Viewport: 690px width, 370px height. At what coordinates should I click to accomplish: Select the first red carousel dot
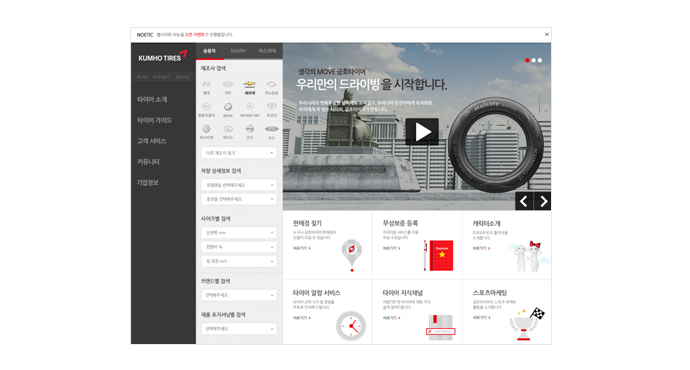[527, 60]
